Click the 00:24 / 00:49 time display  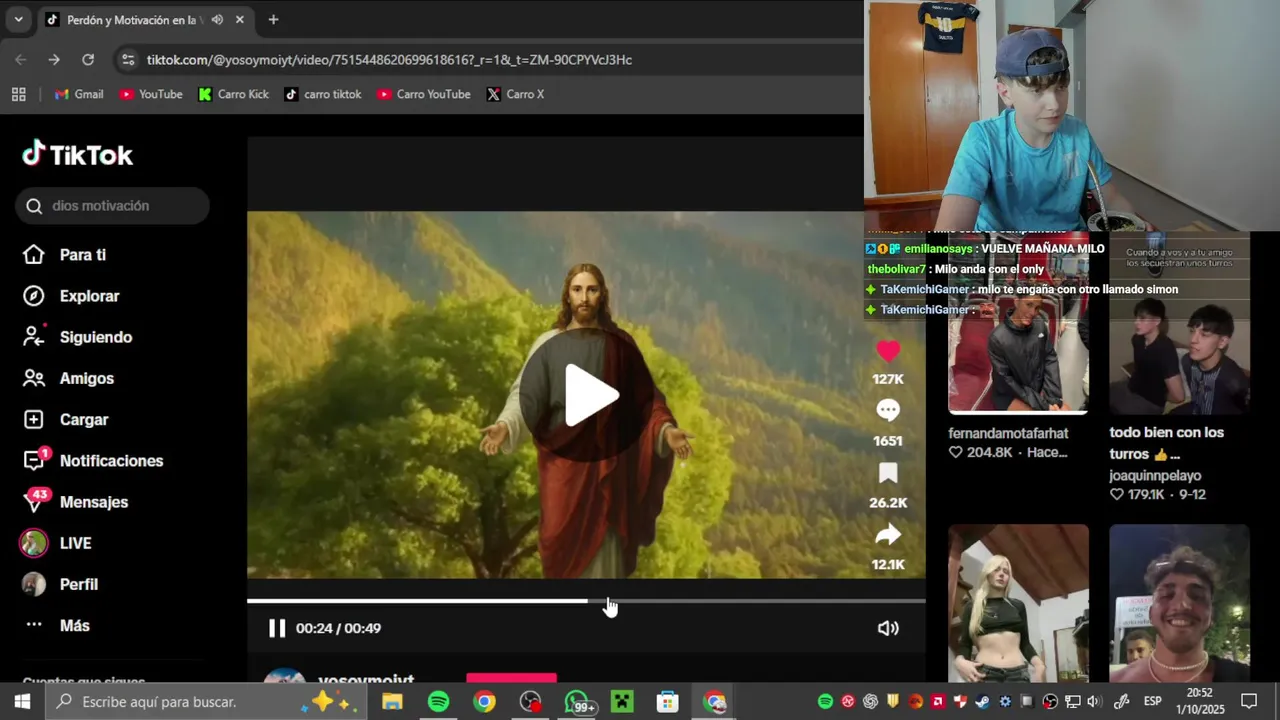338,628
